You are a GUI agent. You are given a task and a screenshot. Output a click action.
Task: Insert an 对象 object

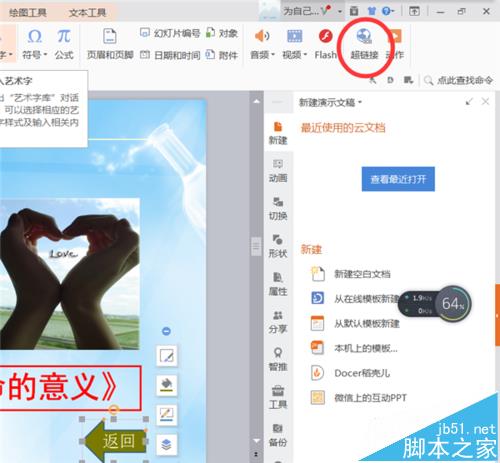tap(222, 33)
